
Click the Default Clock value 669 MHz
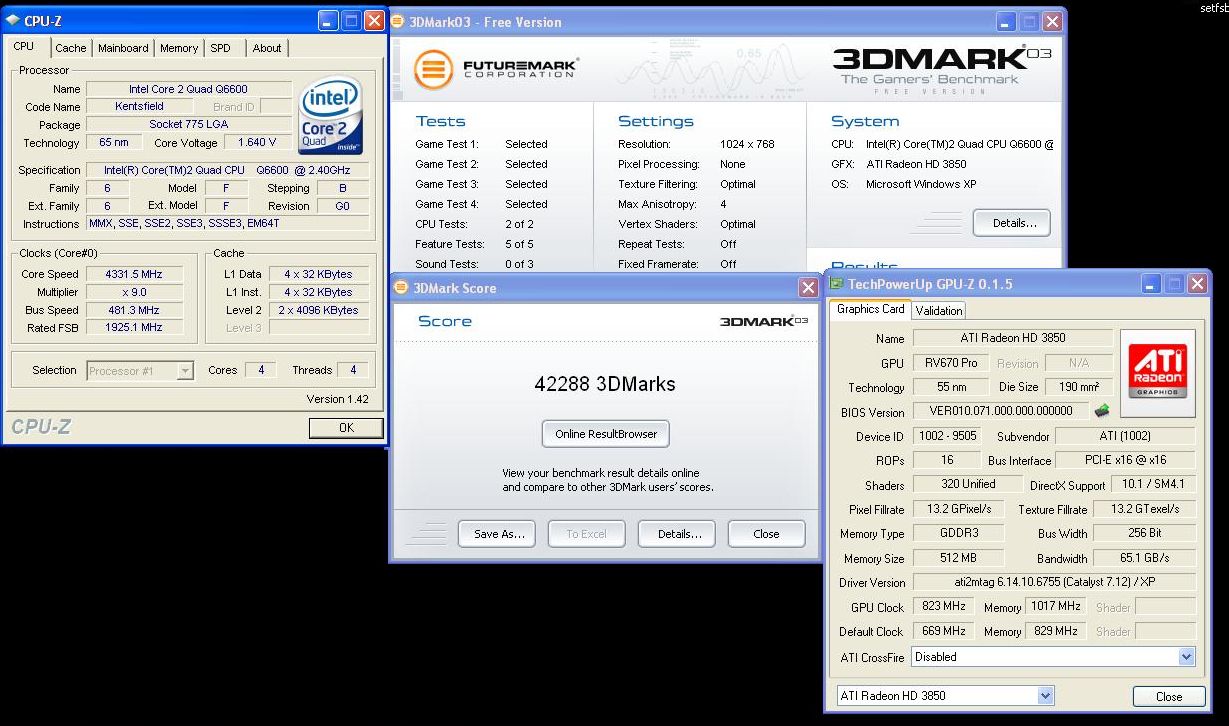click(942, 631)
